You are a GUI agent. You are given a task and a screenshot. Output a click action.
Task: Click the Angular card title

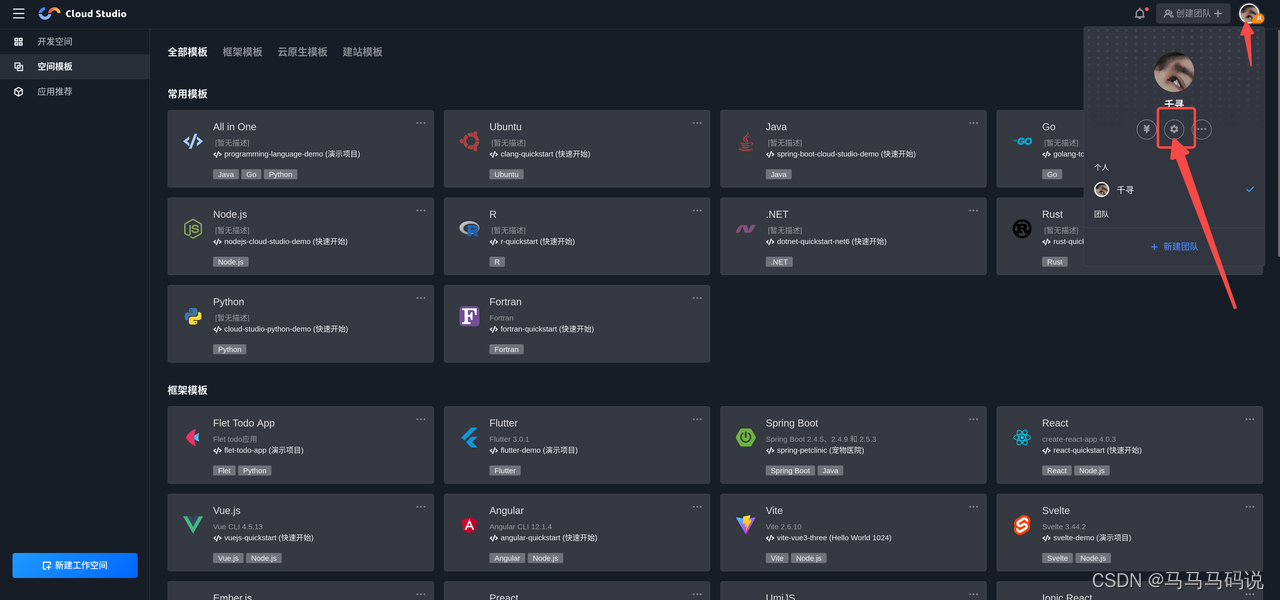[x=506, y=511]
